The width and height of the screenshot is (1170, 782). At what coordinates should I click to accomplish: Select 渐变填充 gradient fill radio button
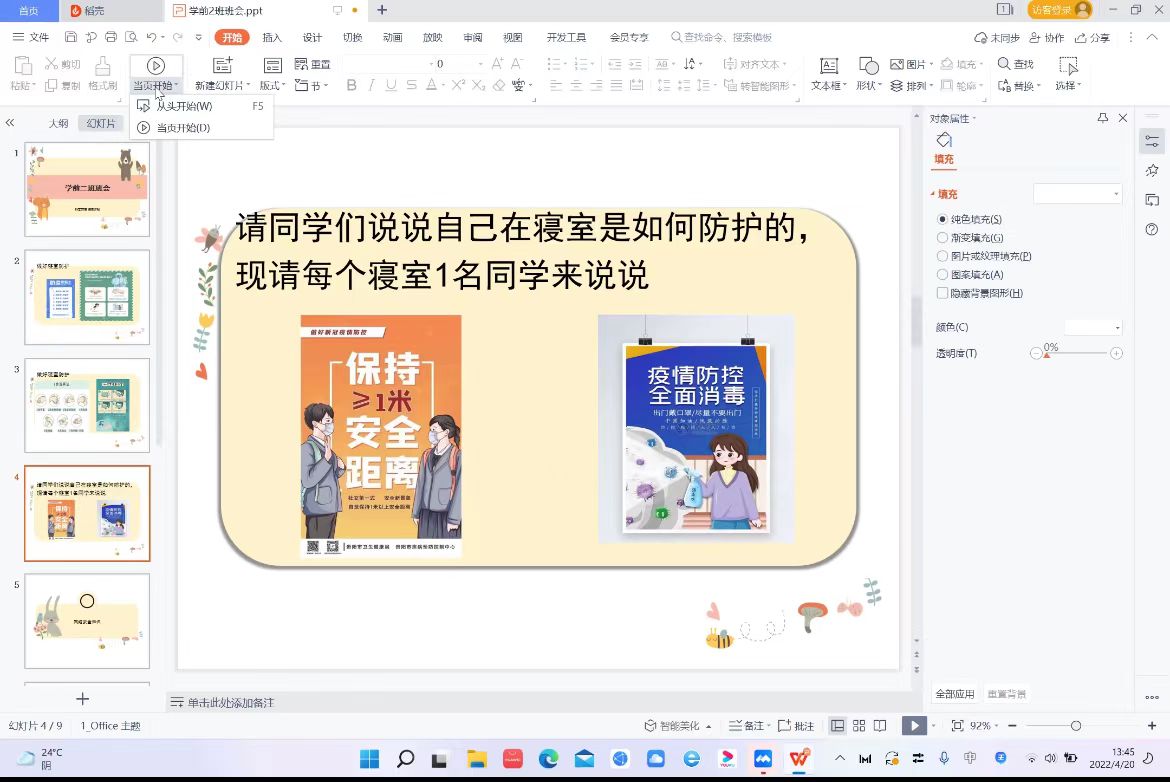coord(942,238)
